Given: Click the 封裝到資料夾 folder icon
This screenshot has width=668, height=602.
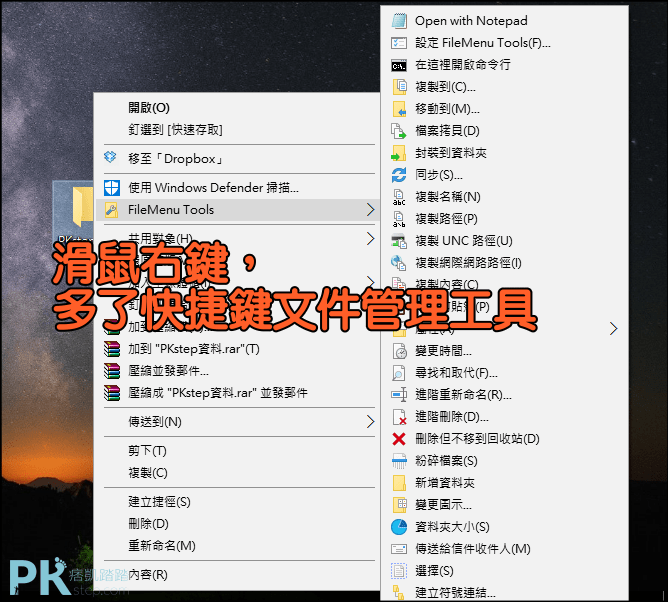Looking at the screenshot, I should pos(398,153).
